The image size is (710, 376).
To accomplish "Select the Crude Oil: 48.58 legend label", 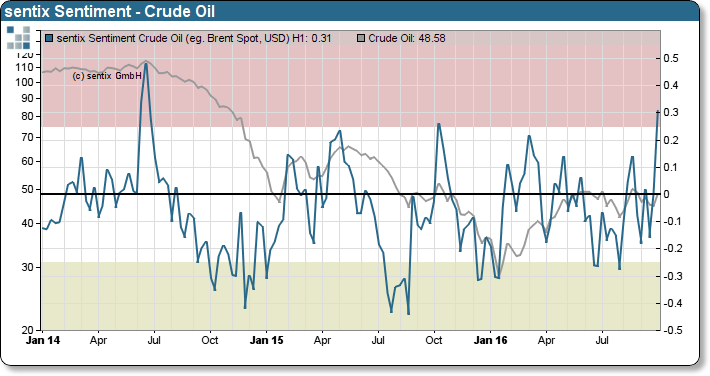I will [407, 39].
